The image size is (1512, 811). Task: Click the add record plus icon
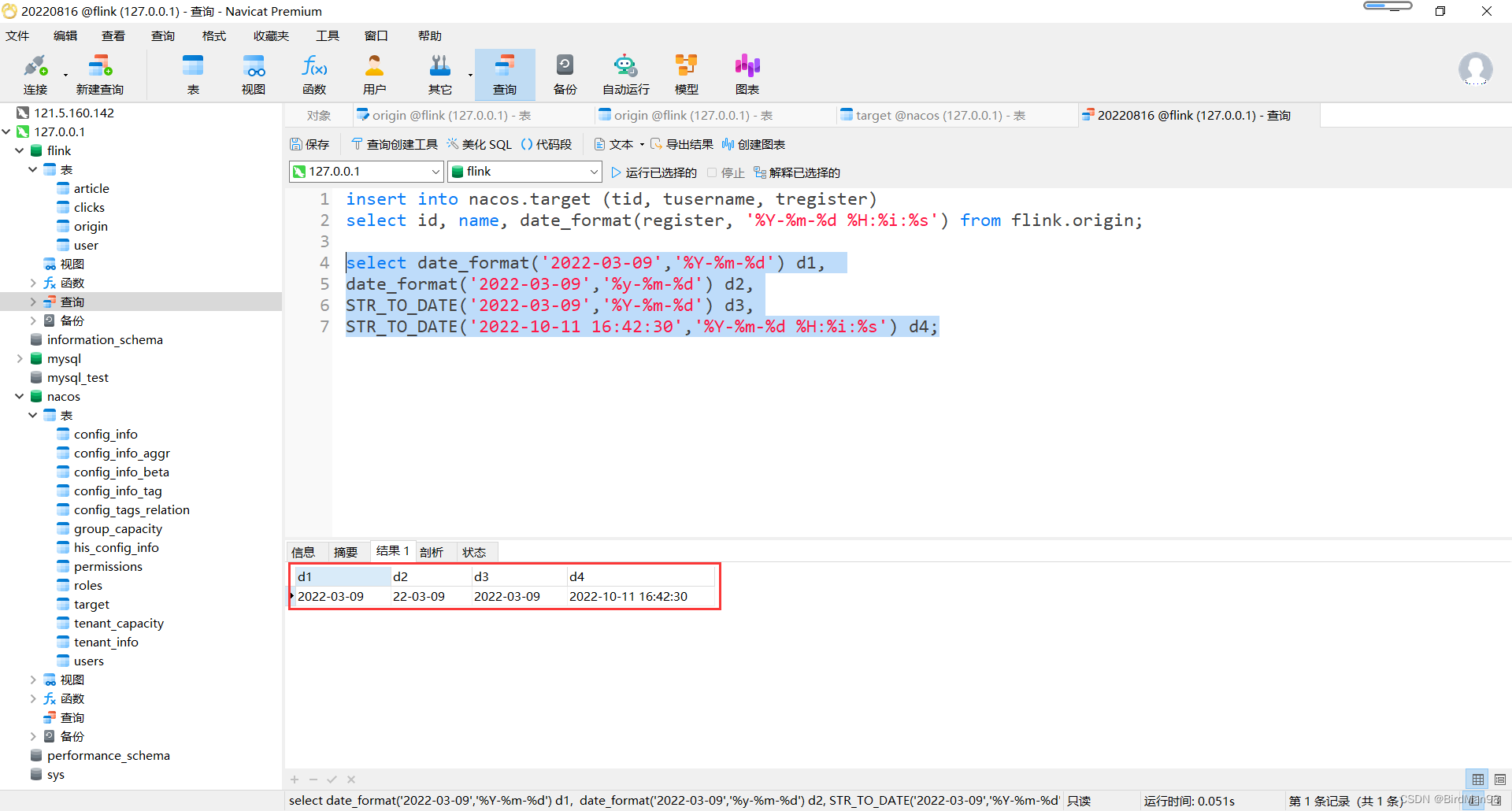(295, 780)
